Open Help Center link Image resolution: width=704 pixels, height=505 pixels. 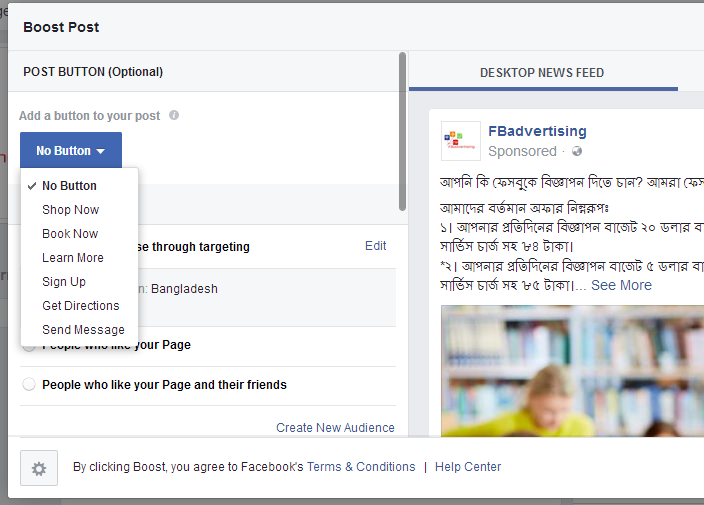pyautogui.click(x=468, y=467)
